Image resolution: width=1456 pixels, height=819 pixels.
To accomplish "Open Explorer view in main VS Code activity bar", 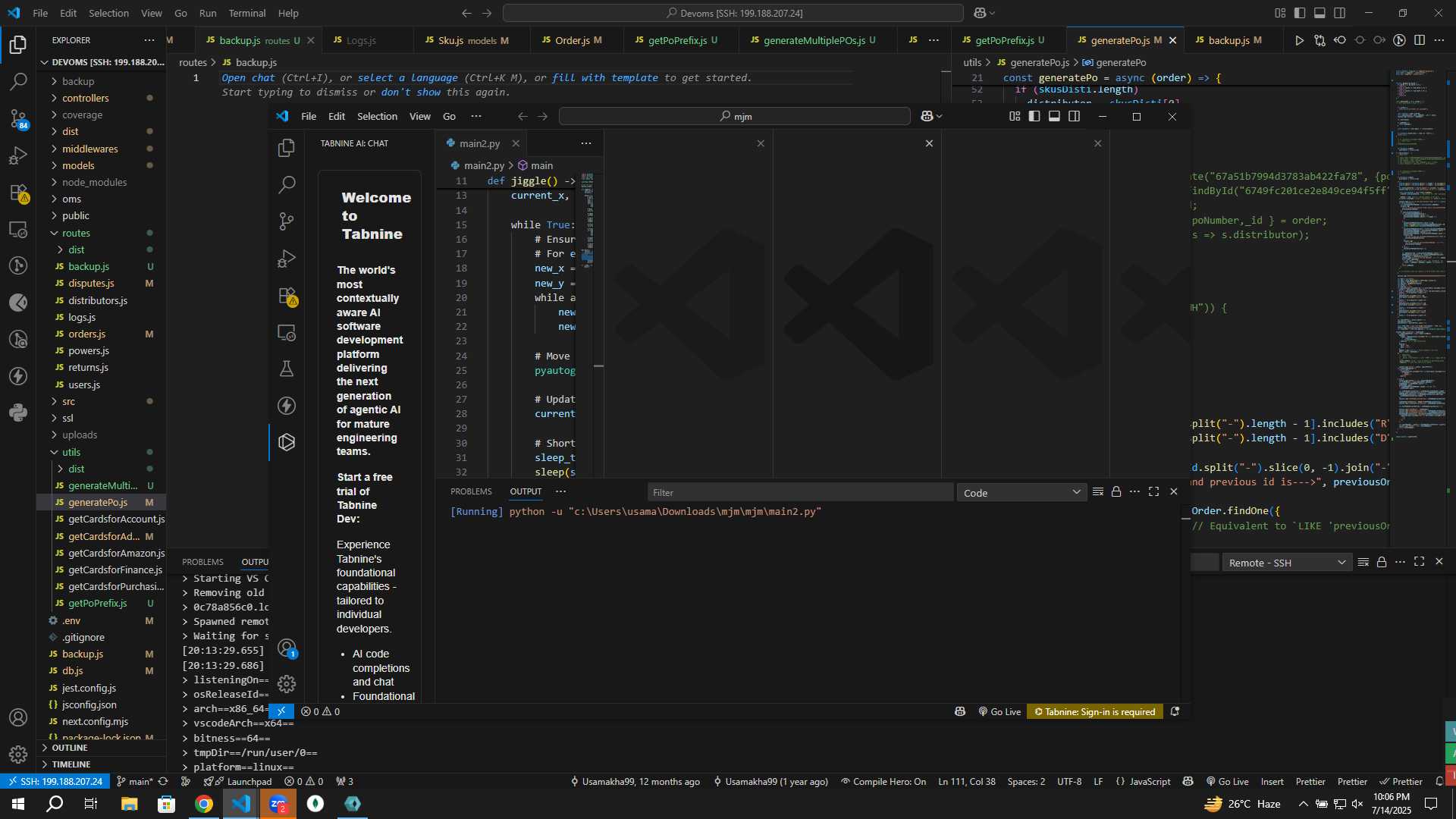I will [x=18, y=45].
